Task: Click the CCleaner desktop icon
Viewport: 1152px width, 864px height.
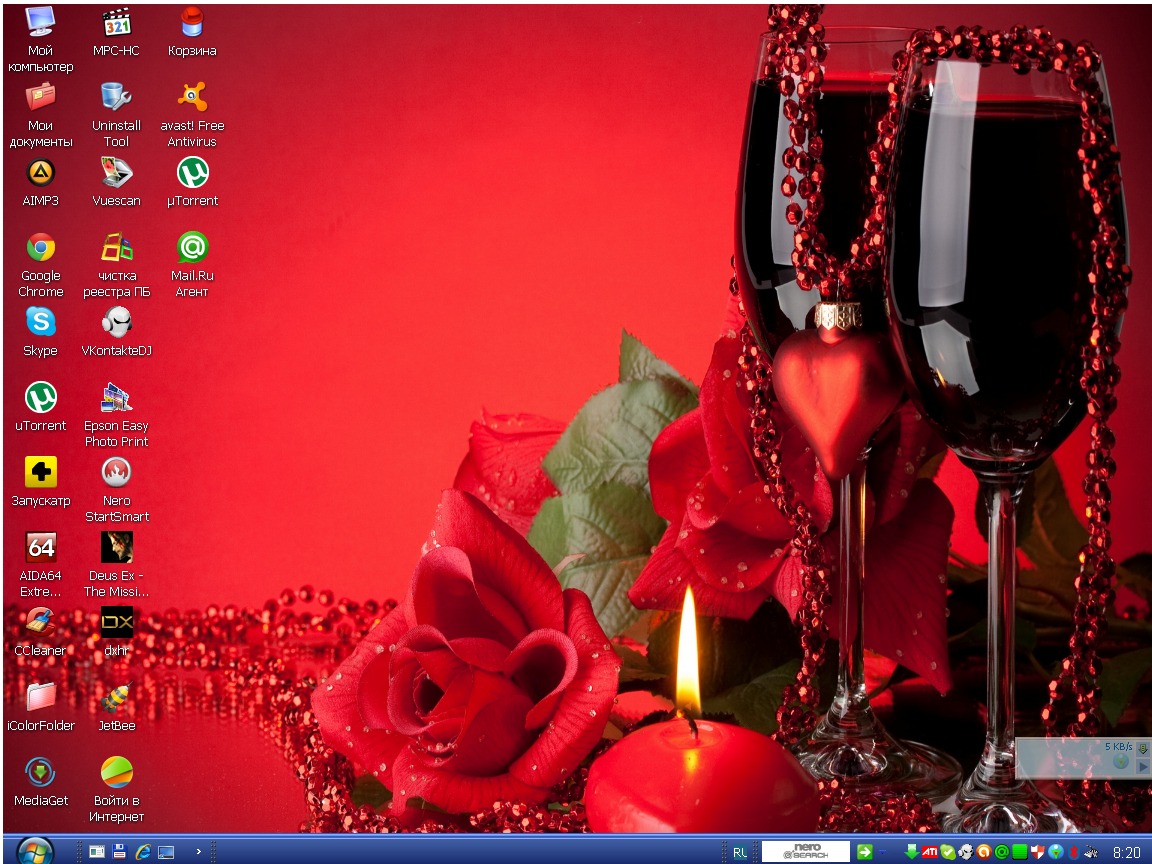Action: (40, 623)
